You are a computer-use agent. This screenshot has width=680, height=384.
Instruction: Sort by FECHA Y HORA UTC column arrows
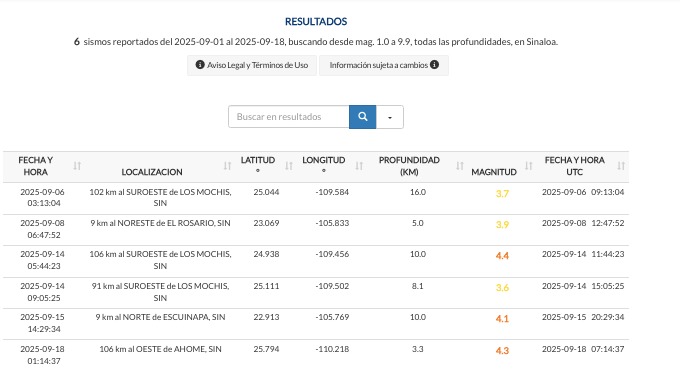621,166
